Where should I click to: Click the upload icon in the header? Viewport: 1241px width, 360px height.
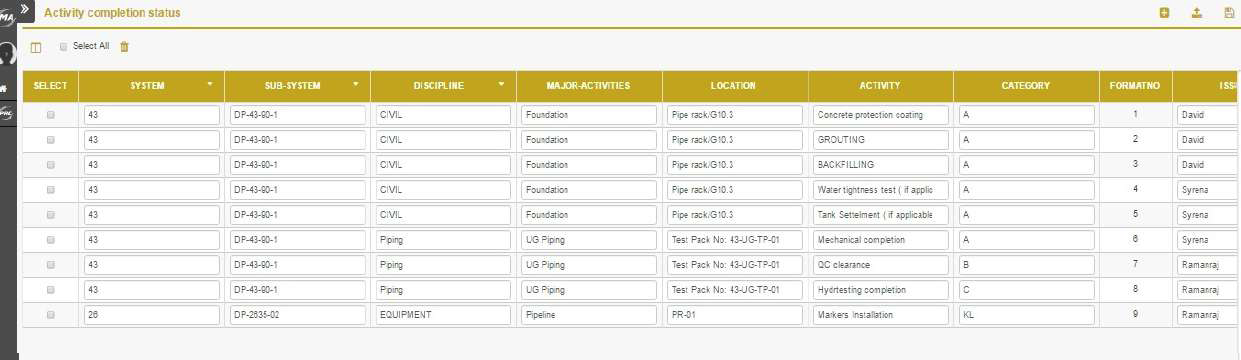[x=1196, y=13]
